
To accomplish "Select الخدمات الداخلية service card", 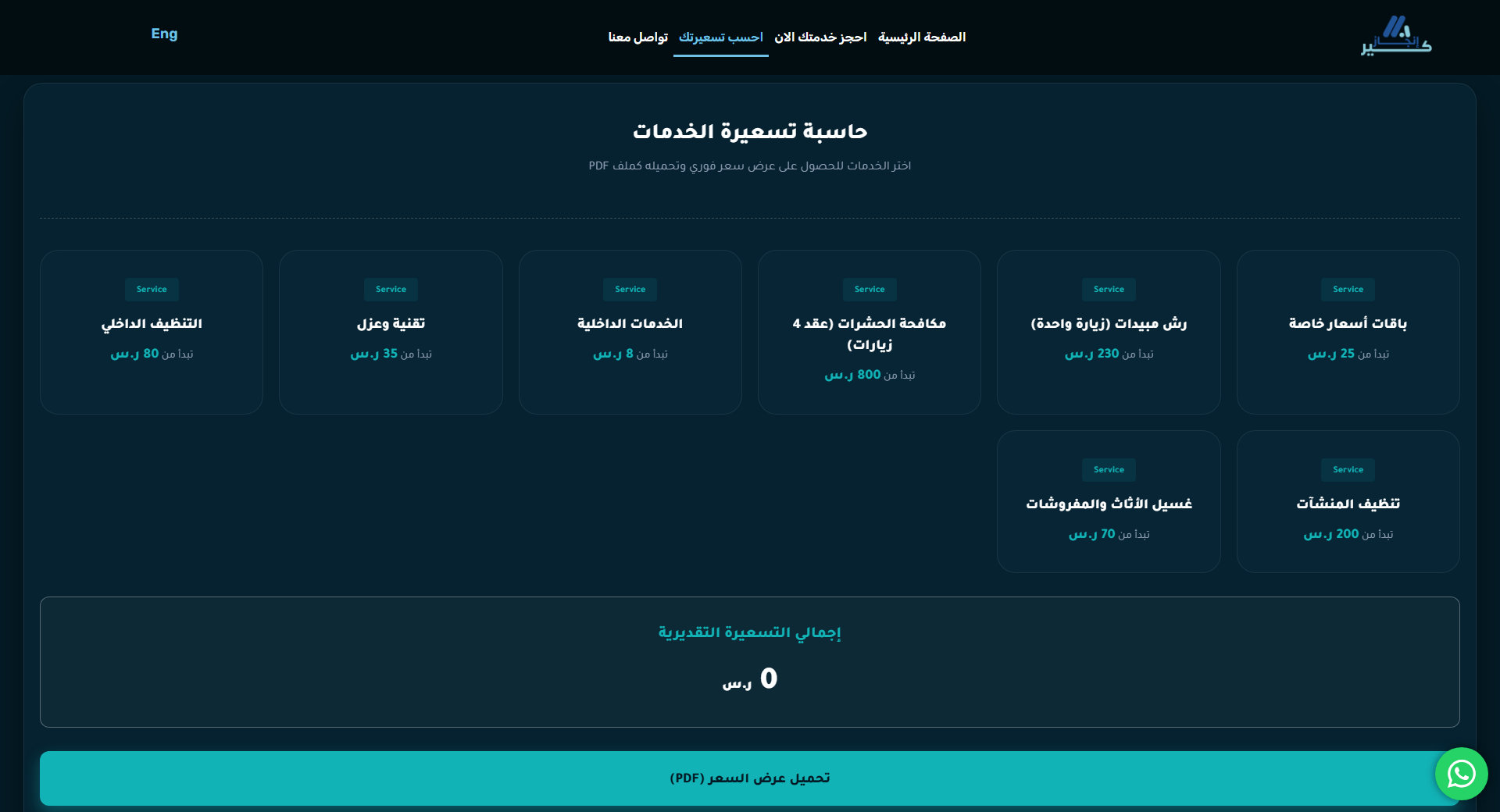I will [630, 332].
